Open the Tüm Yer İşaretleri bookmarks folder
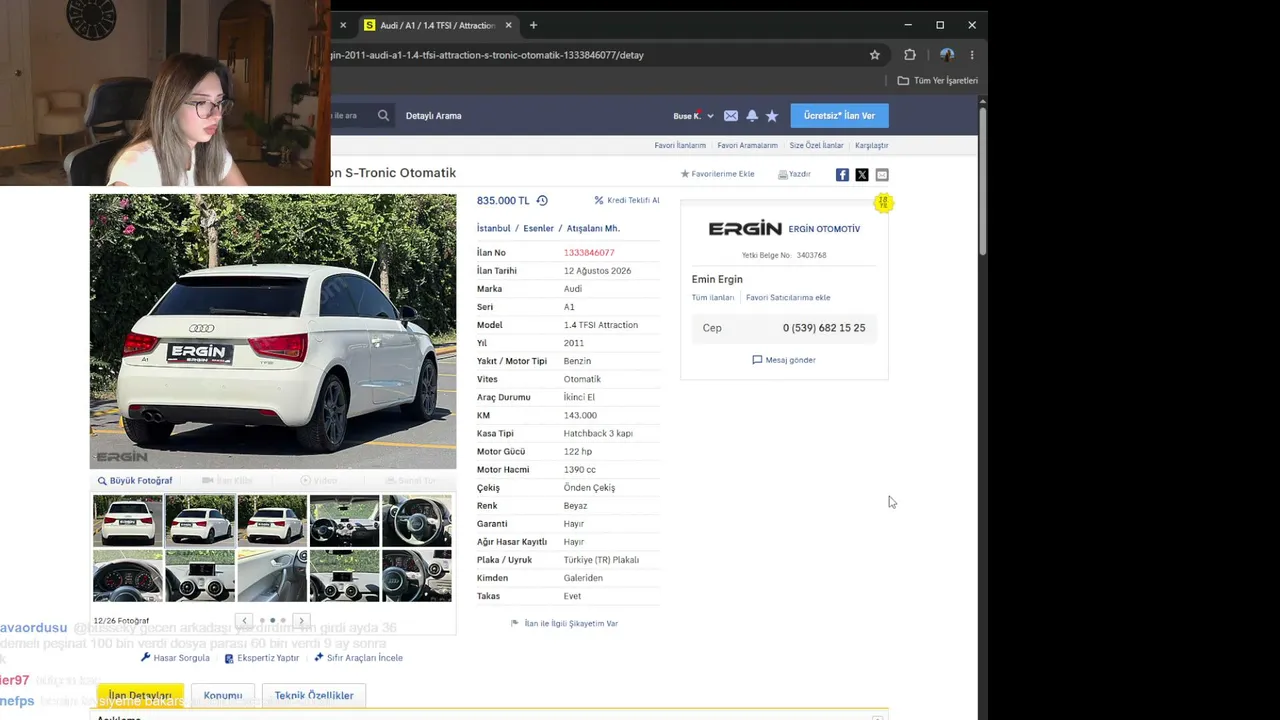The image size is (1280, 720). tap(937, 80)
